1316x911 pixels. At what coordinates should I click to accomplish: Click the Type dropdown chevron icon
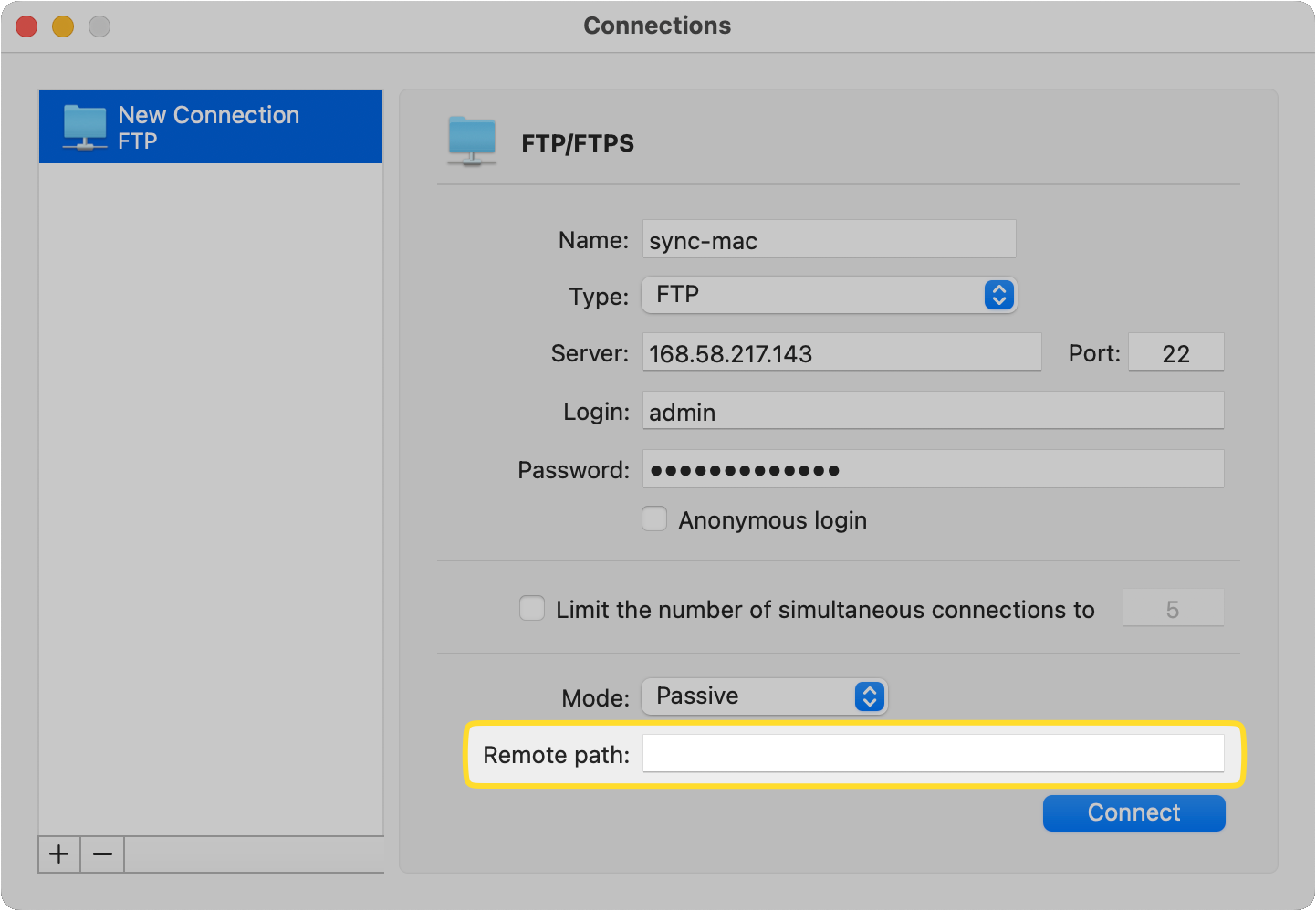[x=998, y=295]
